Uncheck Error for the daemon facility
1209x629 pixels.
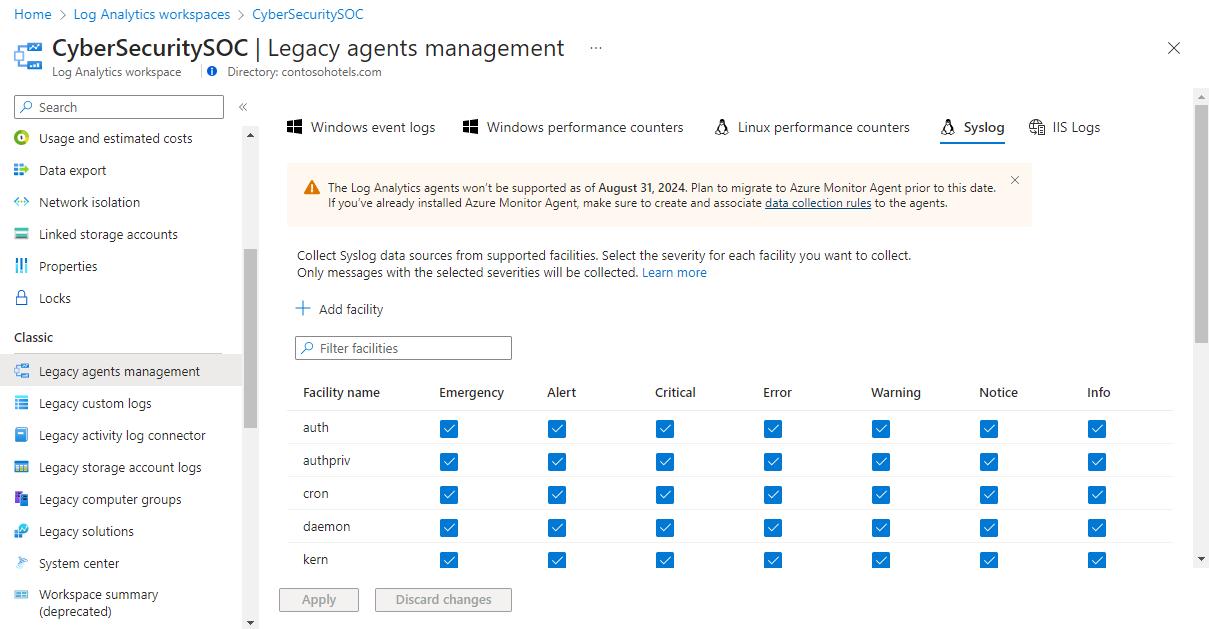pos(773,527)
